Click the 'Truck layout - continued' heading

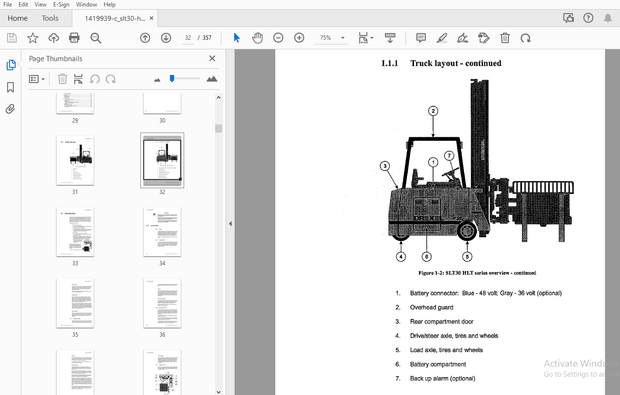456,63
